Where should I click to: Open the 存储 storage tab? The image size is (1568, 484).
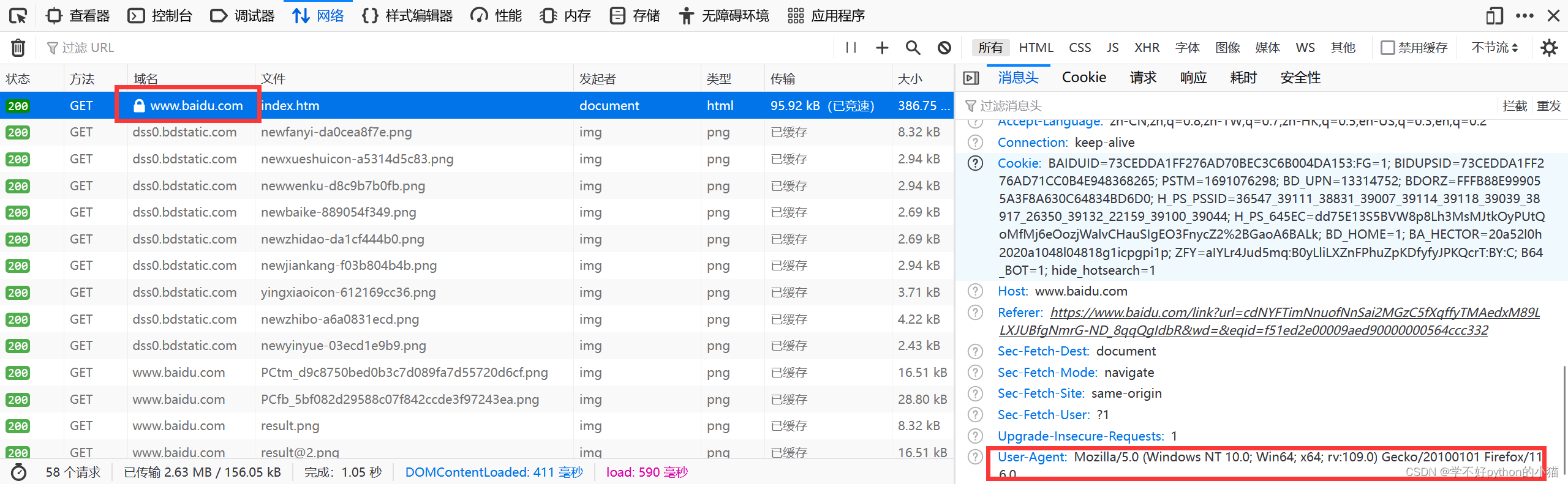click(x=635, y=16)
